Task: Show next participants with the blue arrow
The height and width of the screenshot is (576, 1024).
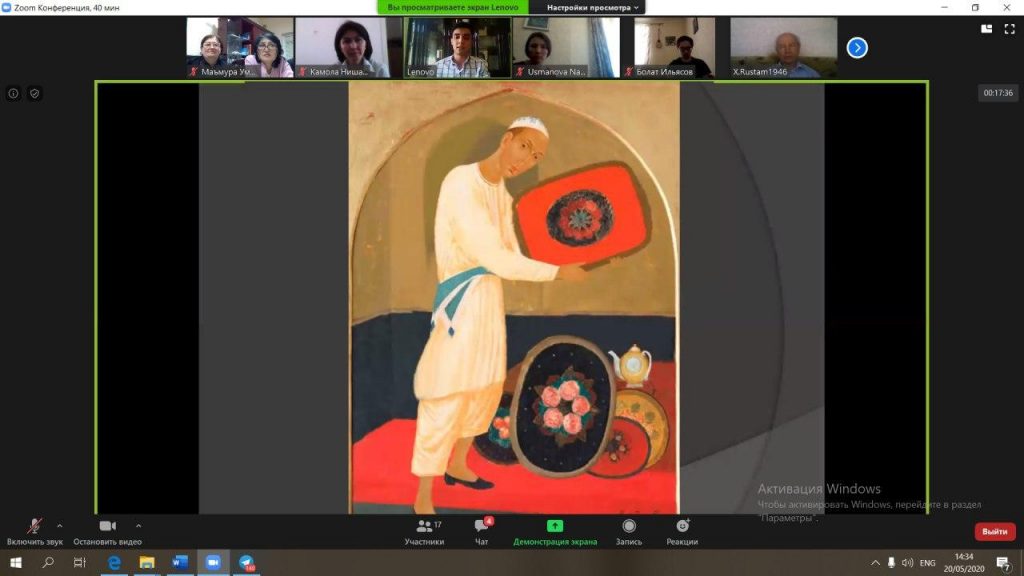Action: 857,47
